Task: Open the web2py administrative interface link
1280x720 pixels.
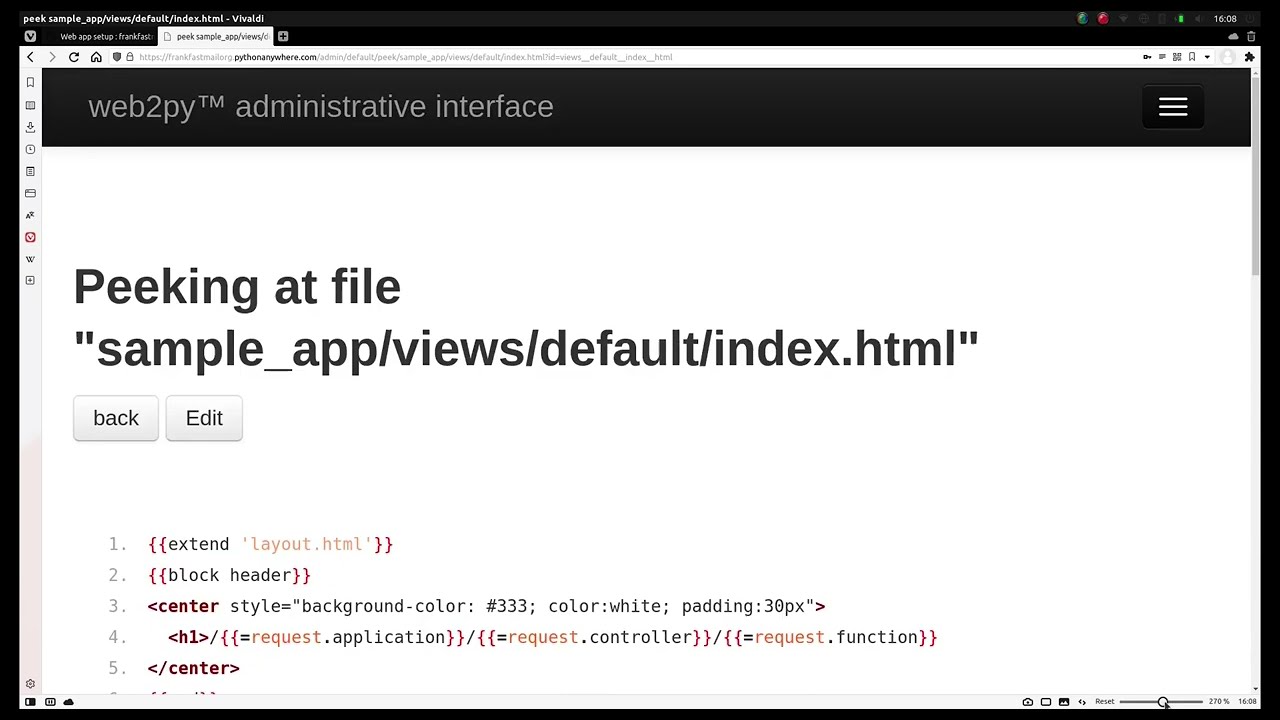Action: pos(321,107)
